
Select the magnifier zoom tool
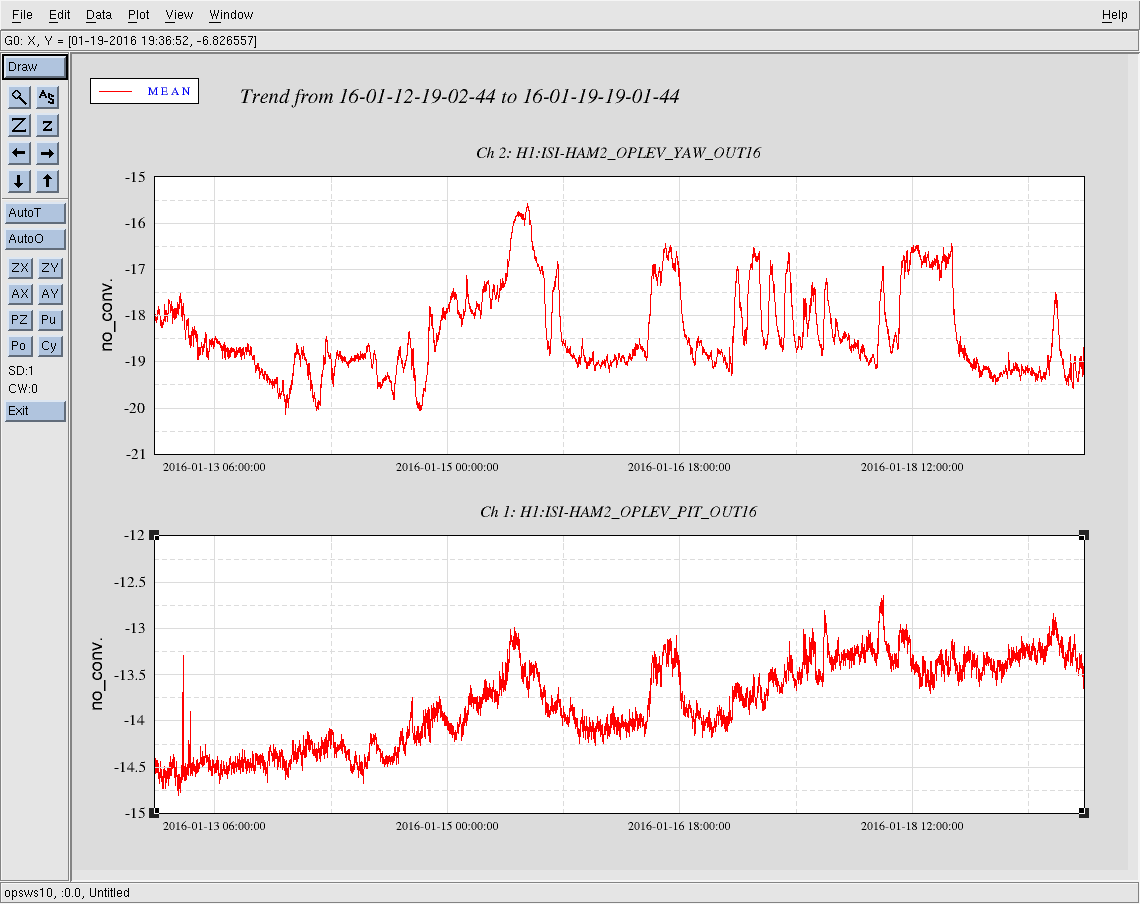point(19,97)
